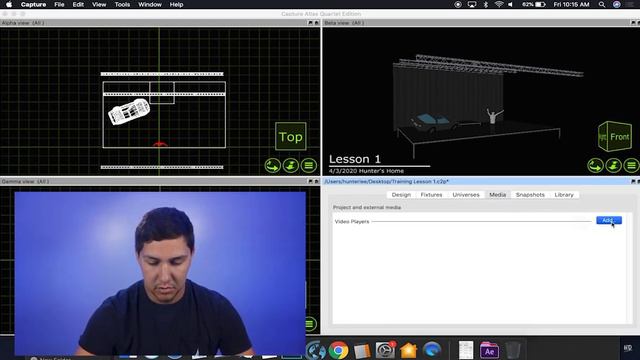Open the Wi-Fi menu
The width and height of the screenshot is (640, 360).
tap(499, 4)
